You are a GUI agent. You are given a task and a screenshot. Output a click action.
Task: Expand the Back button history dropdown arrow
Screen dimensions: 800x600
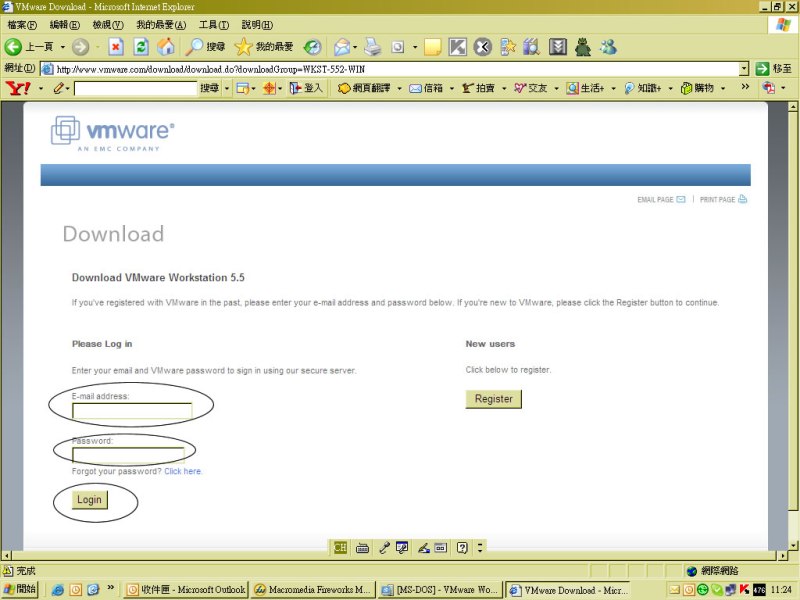[x=63, y=47]
